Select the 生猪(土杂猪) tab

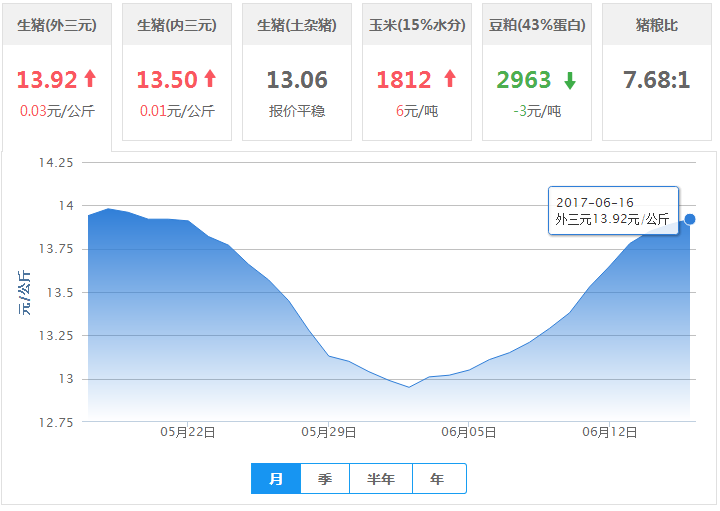297,24
